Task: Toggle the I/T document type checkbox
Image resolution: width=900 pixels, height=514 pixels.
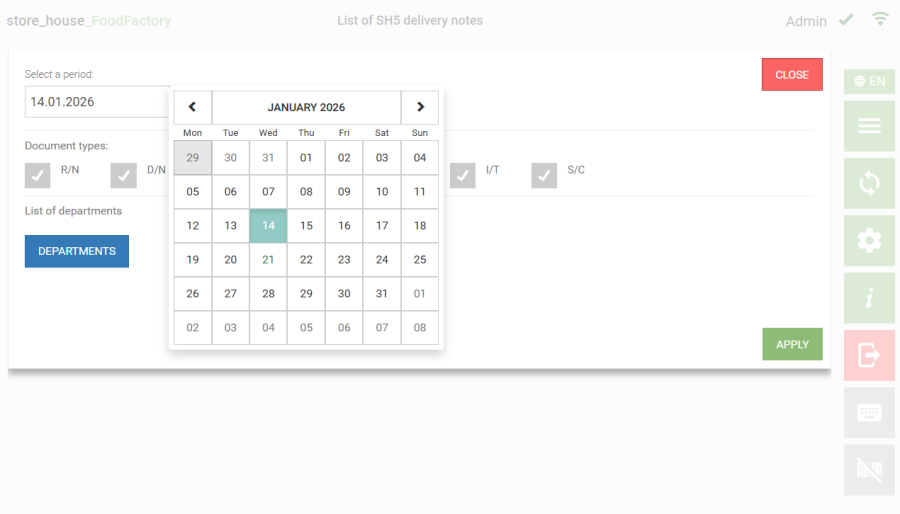Action: pos(463,175)
